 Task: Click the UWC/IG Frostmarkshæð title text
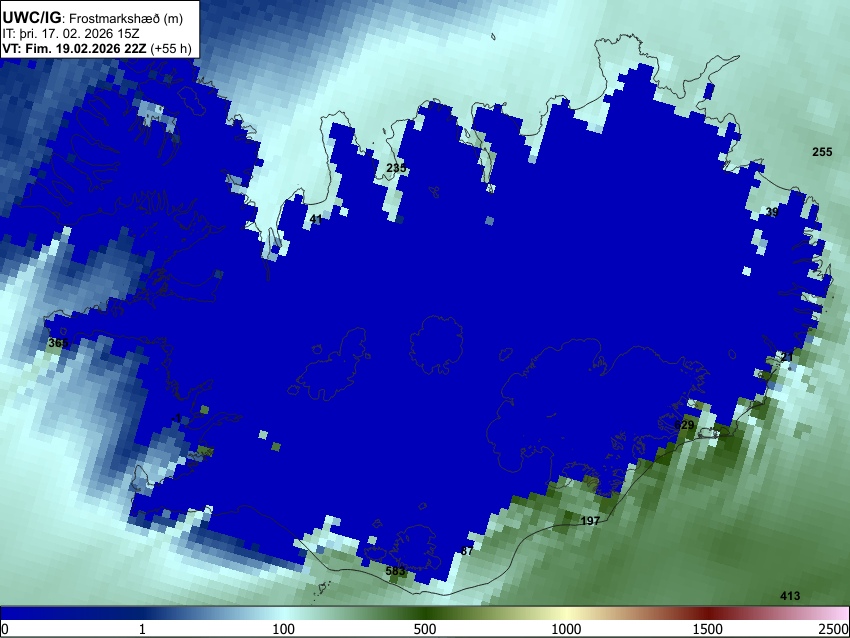93,18
